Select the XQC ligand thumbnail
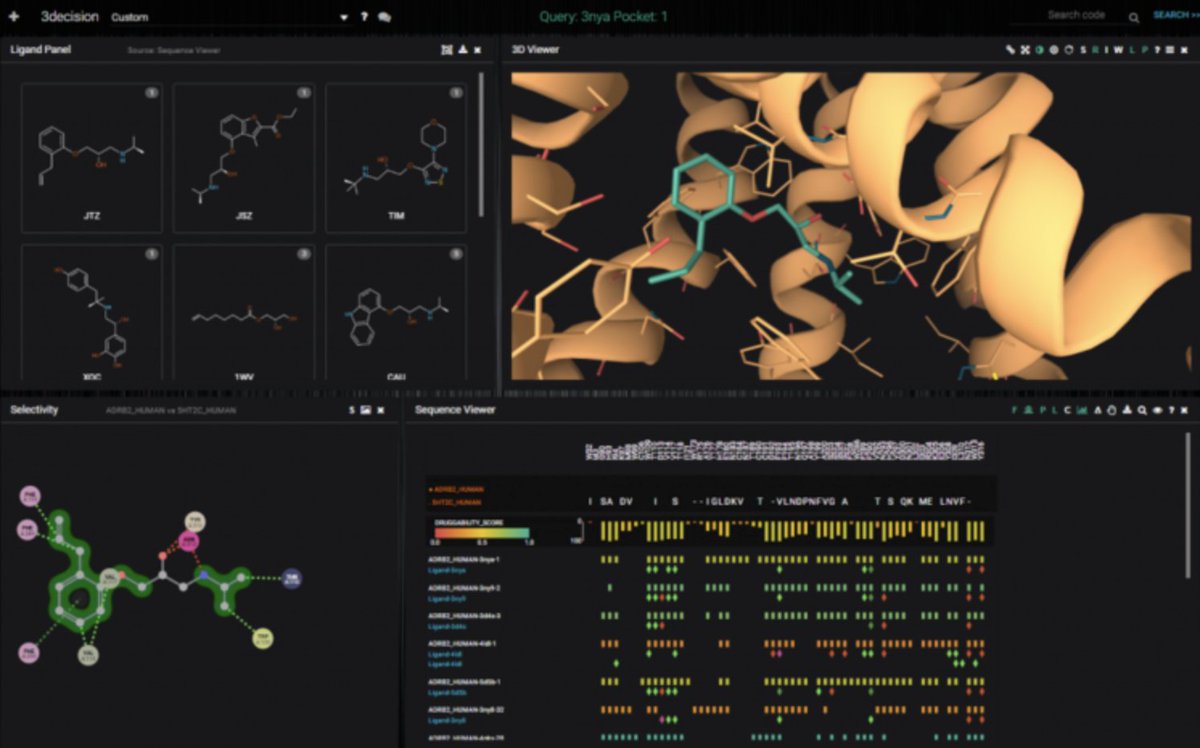The width and height of the screenshot is (1200, 748). click(x=91, y=312)
